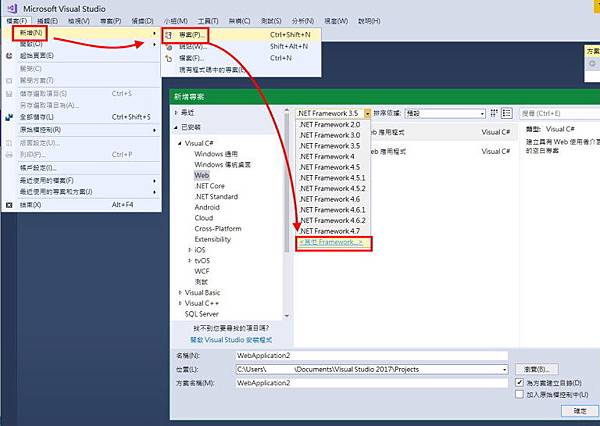
Task: Select the SQL Server category
Action: [202, 314]
